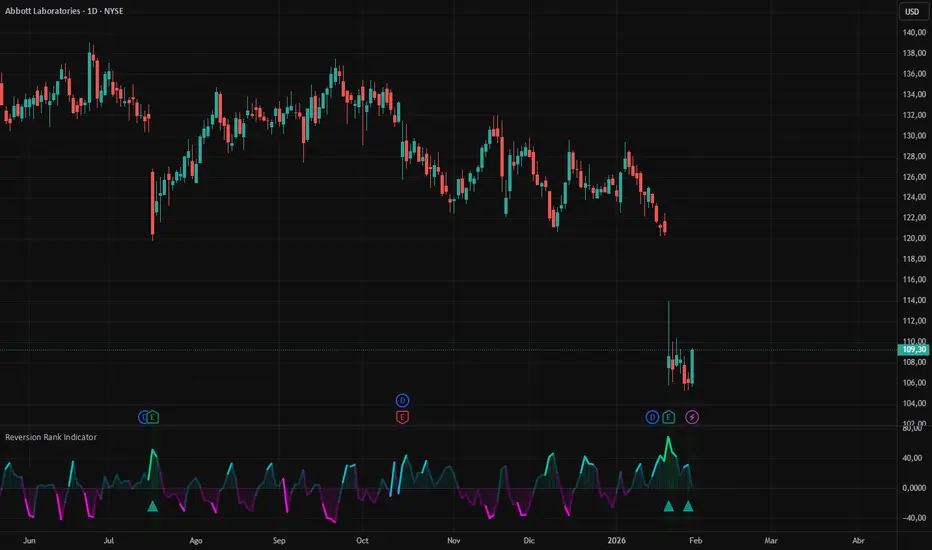Click the 130,00 price axis label
The width and height of the screenshot is (932, 550).
(914, 136)
